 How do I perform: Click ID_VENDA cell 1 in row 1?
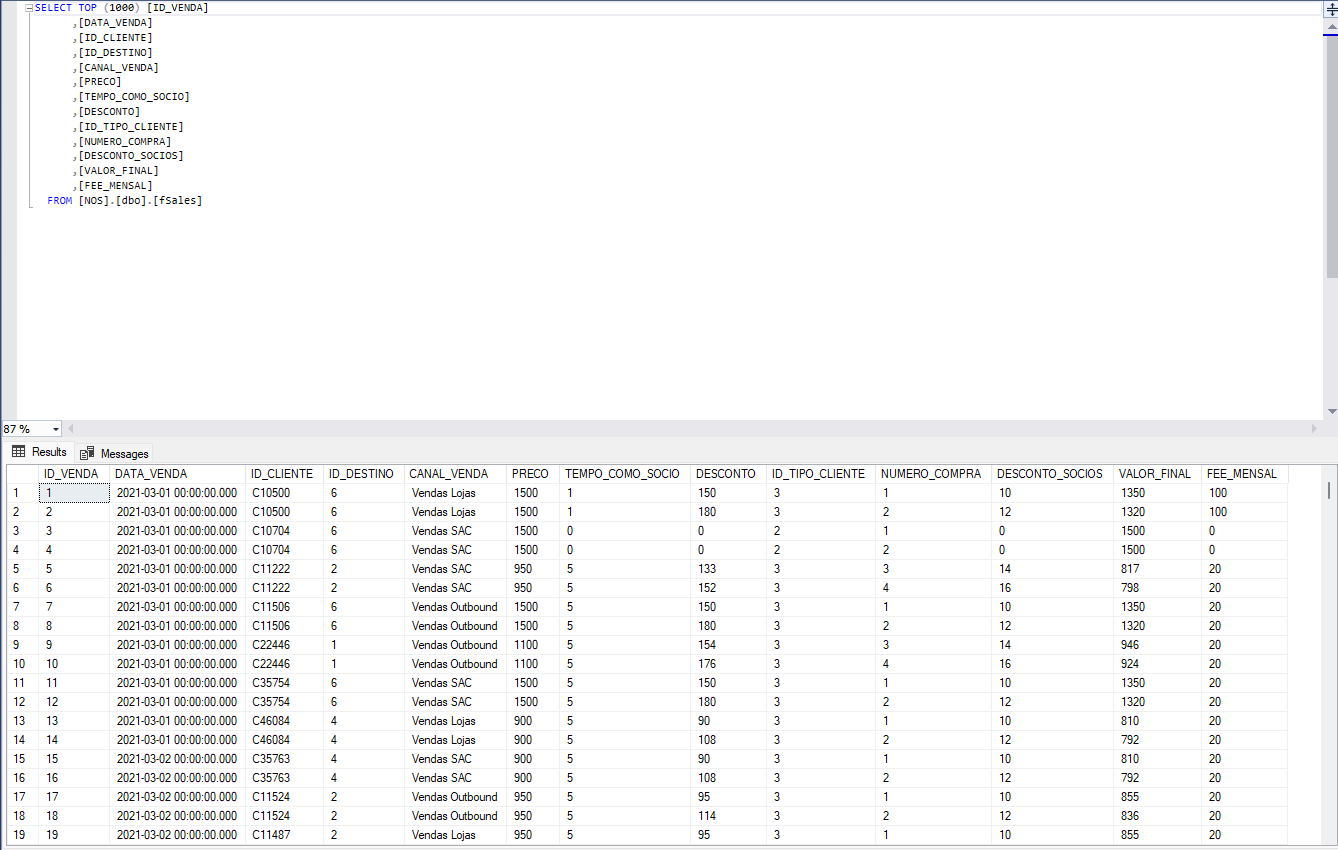coord(74,493)
